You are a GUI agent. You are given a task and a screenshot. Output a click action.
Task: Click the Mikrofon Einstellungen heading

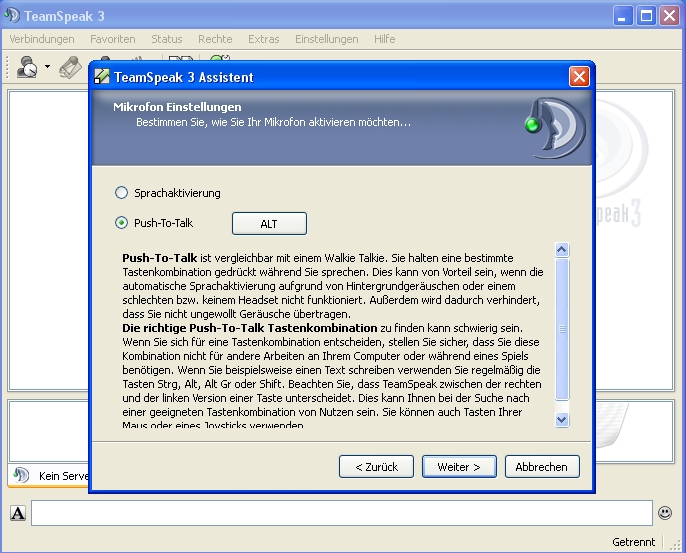click(x=177, y=107)
